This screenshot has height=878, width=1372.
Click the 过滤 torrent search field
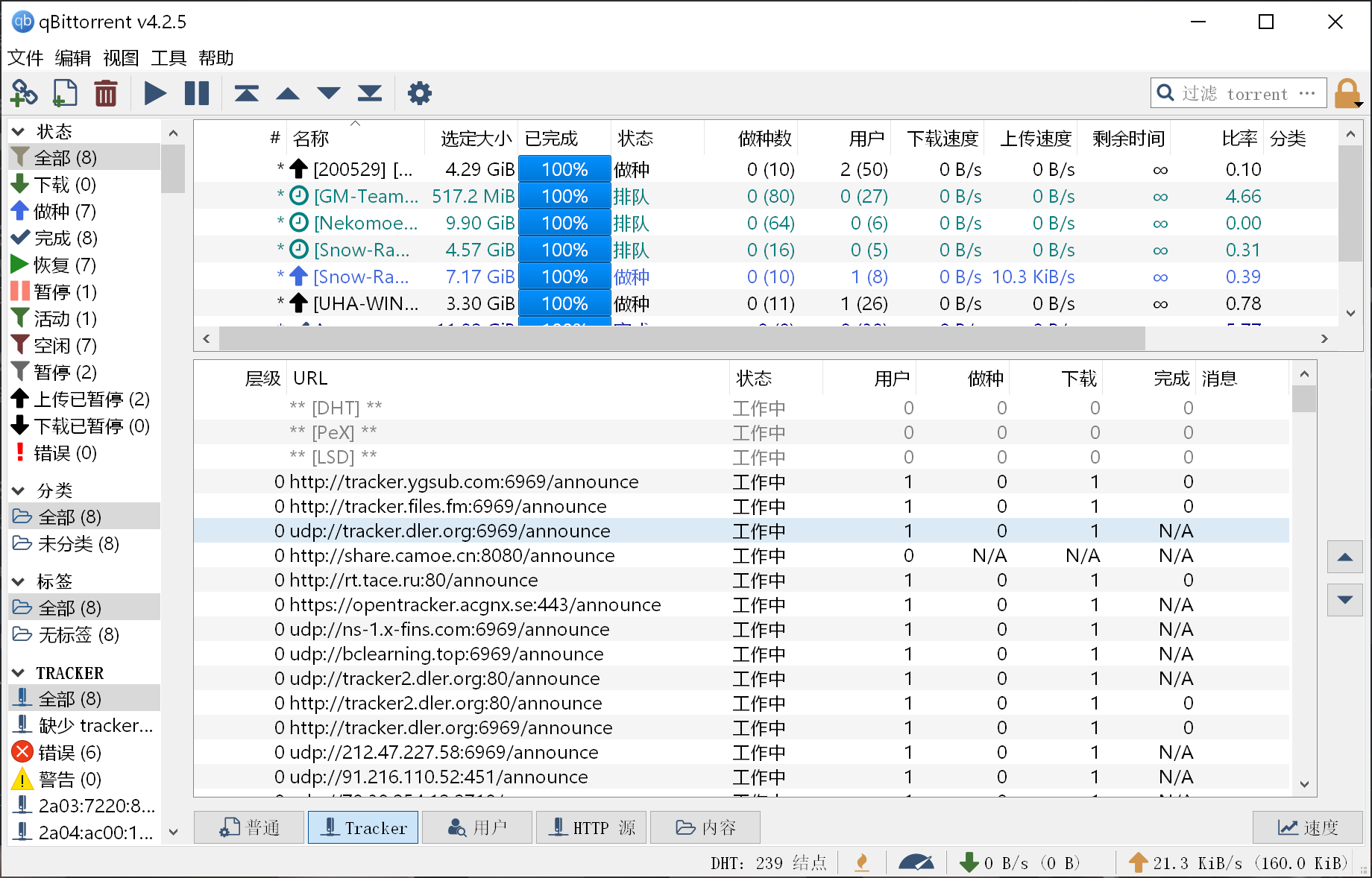(1239, 93)
